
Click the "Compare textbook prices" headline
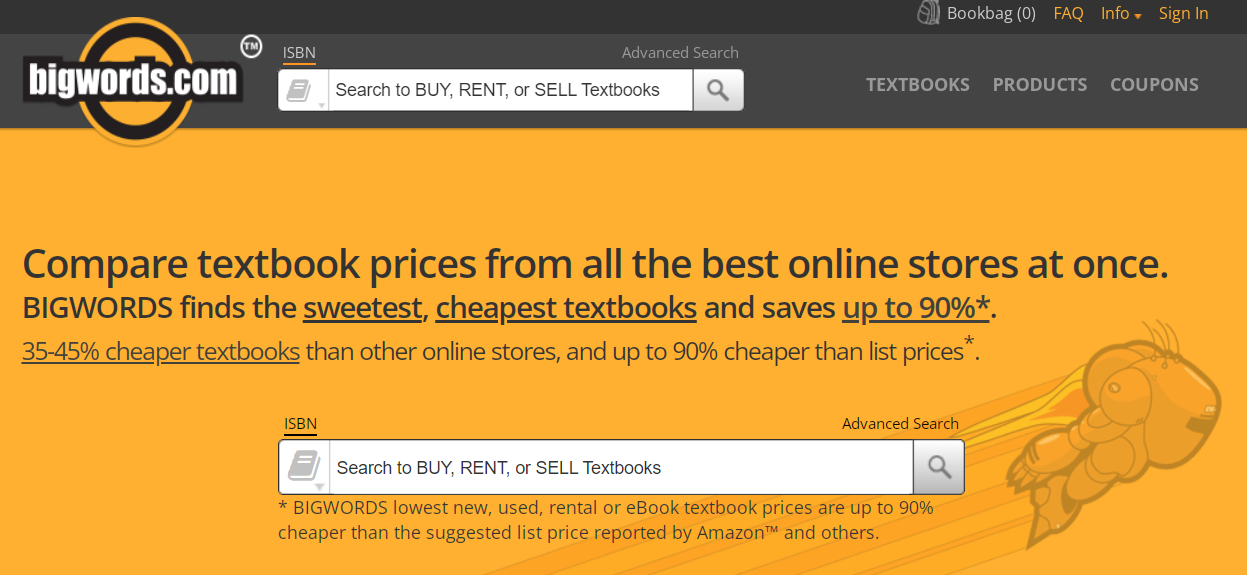(595, 264)
